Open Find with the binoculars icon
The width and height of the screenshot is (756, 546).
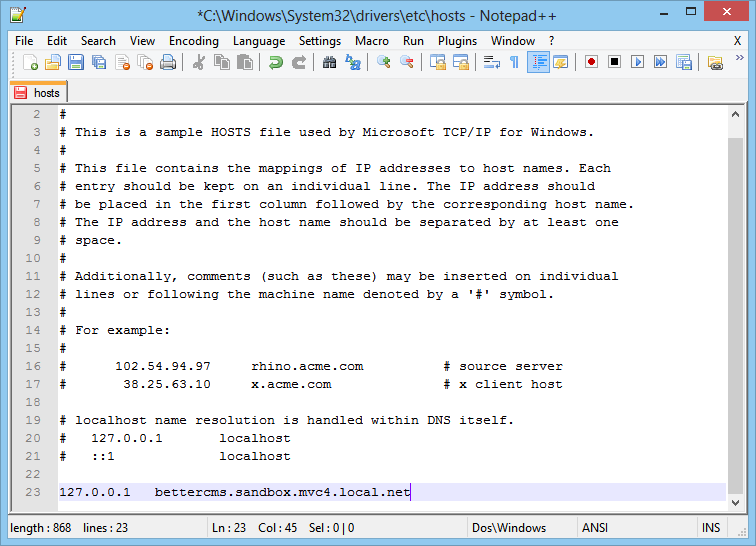tap(329, 63)
